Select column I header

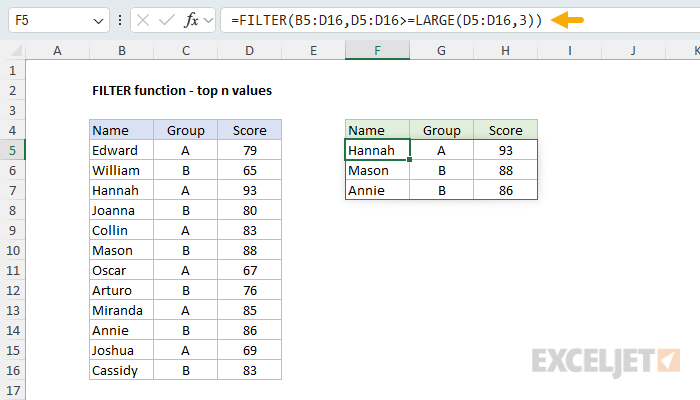coord(570,50)
